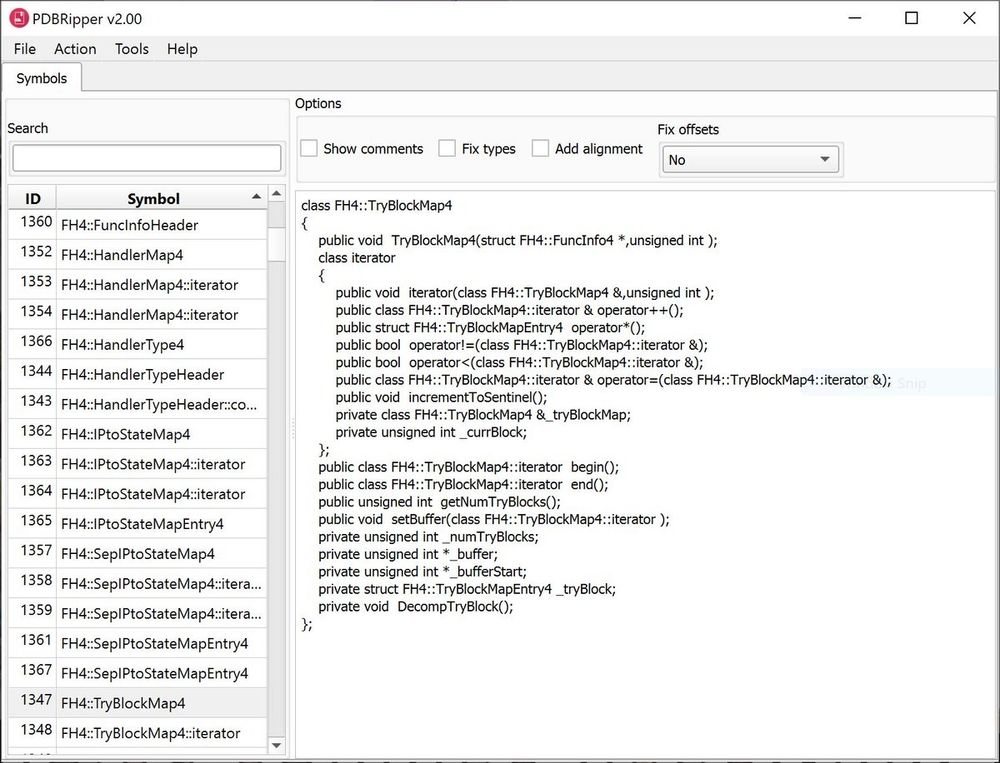The height and width of the screenshot is (763, 1000).
Task: Click the symbol list scrollbar thumb
Action: point(276,242)
